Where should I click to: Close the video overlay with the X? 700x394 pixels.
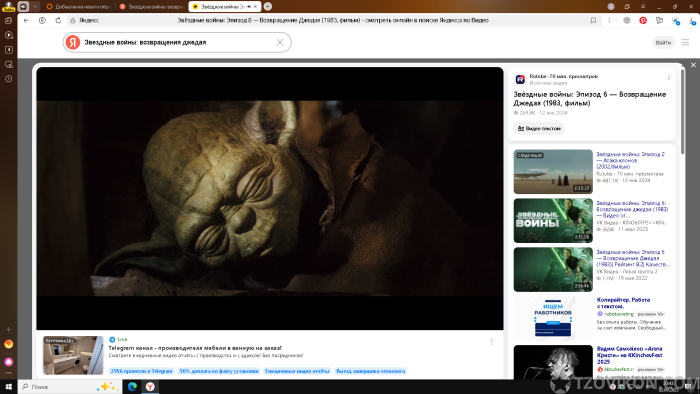coord(693,65)
